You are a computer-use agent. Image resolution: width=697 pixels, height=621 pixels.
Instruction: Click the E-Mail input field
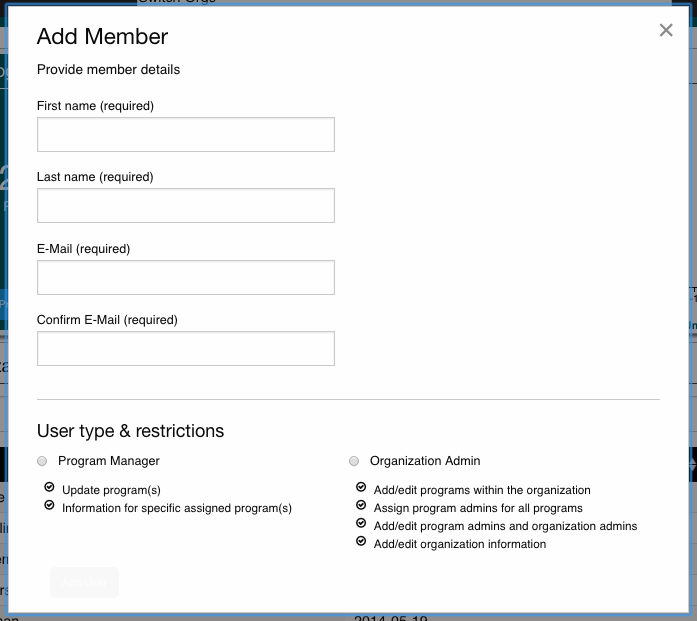[x=186, y=277]
